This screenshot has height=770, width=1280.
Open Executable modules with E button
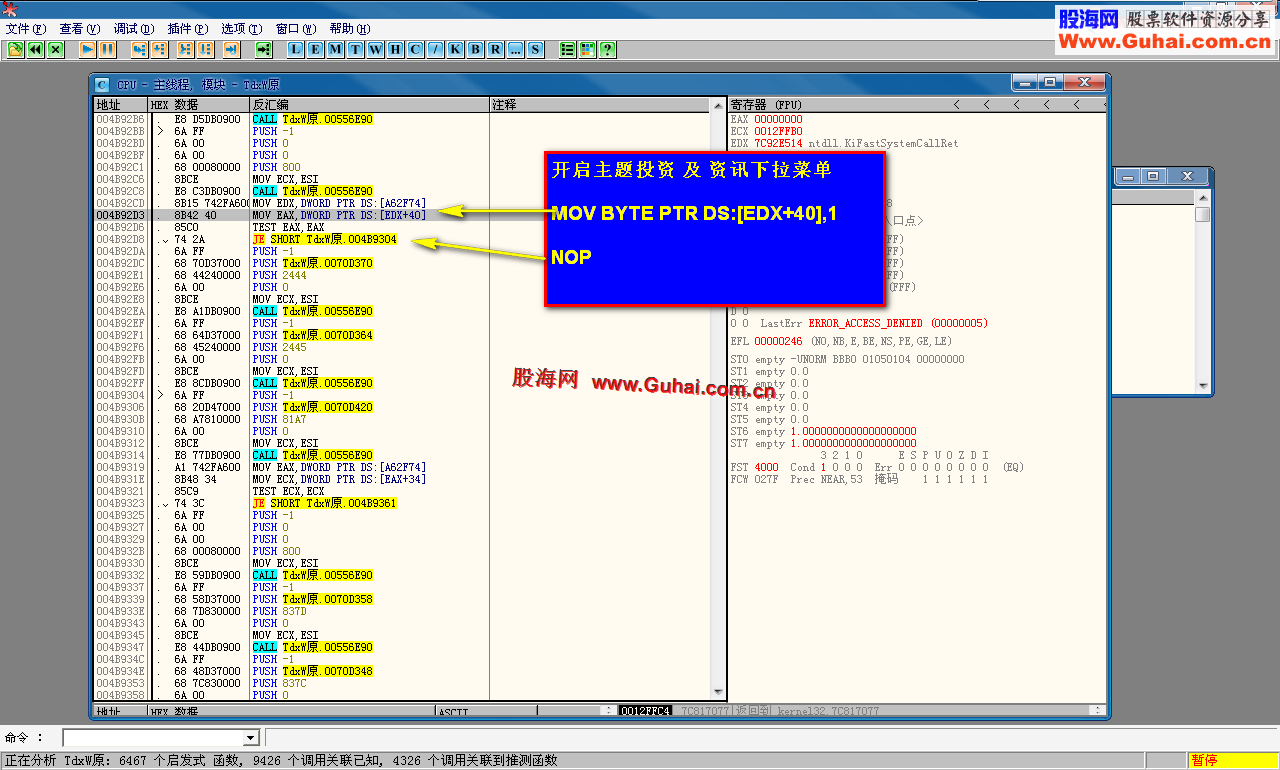(316, 49)
